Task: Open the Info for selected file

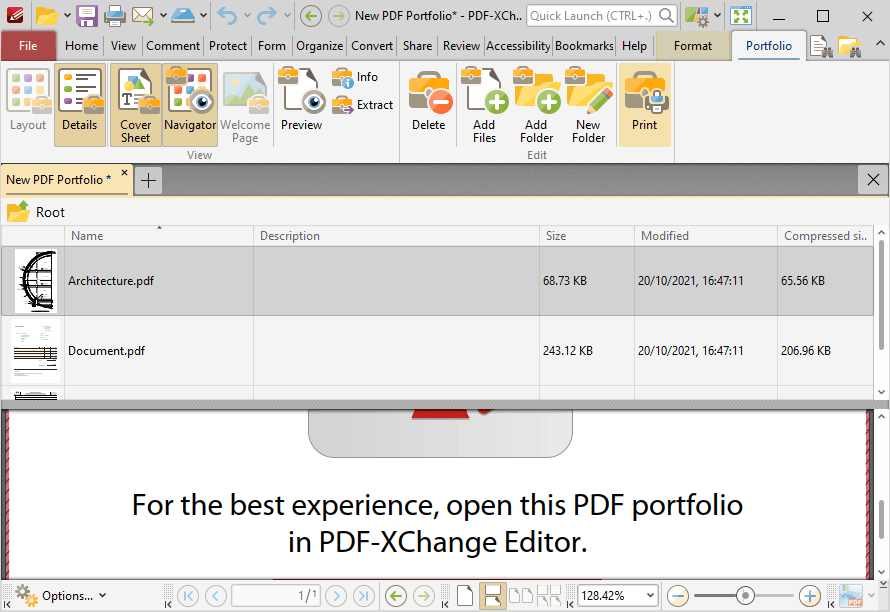Action: tap(355, 77)
